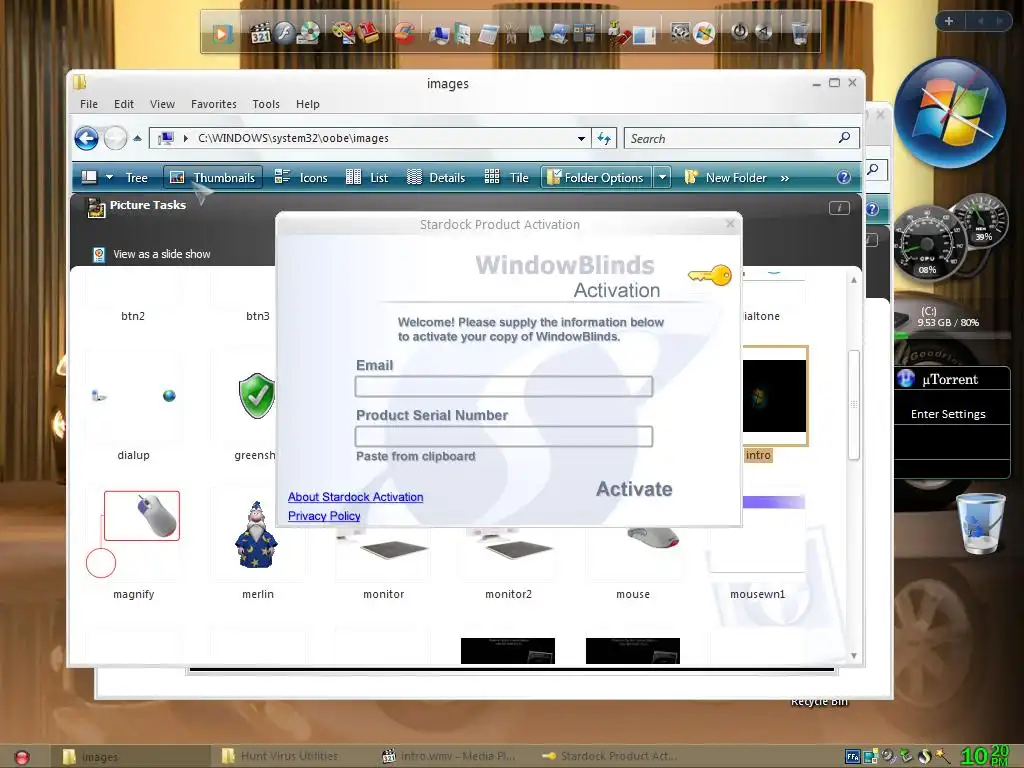1024x768 pixels.
Task: Open the Favorites menu
Action: 214,104
